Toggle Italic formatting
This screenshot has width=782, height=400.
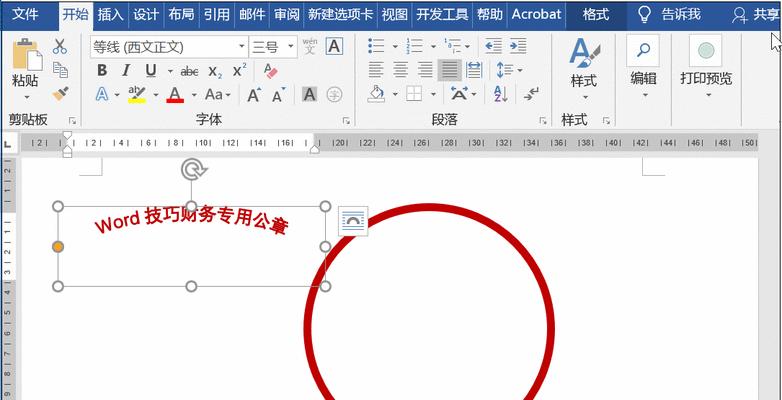126,71
